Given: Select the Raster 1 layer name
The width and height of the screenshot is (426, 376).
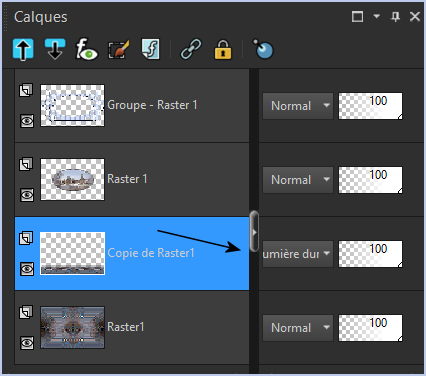Looking at the screenshot, I should (x=127, y=179).
